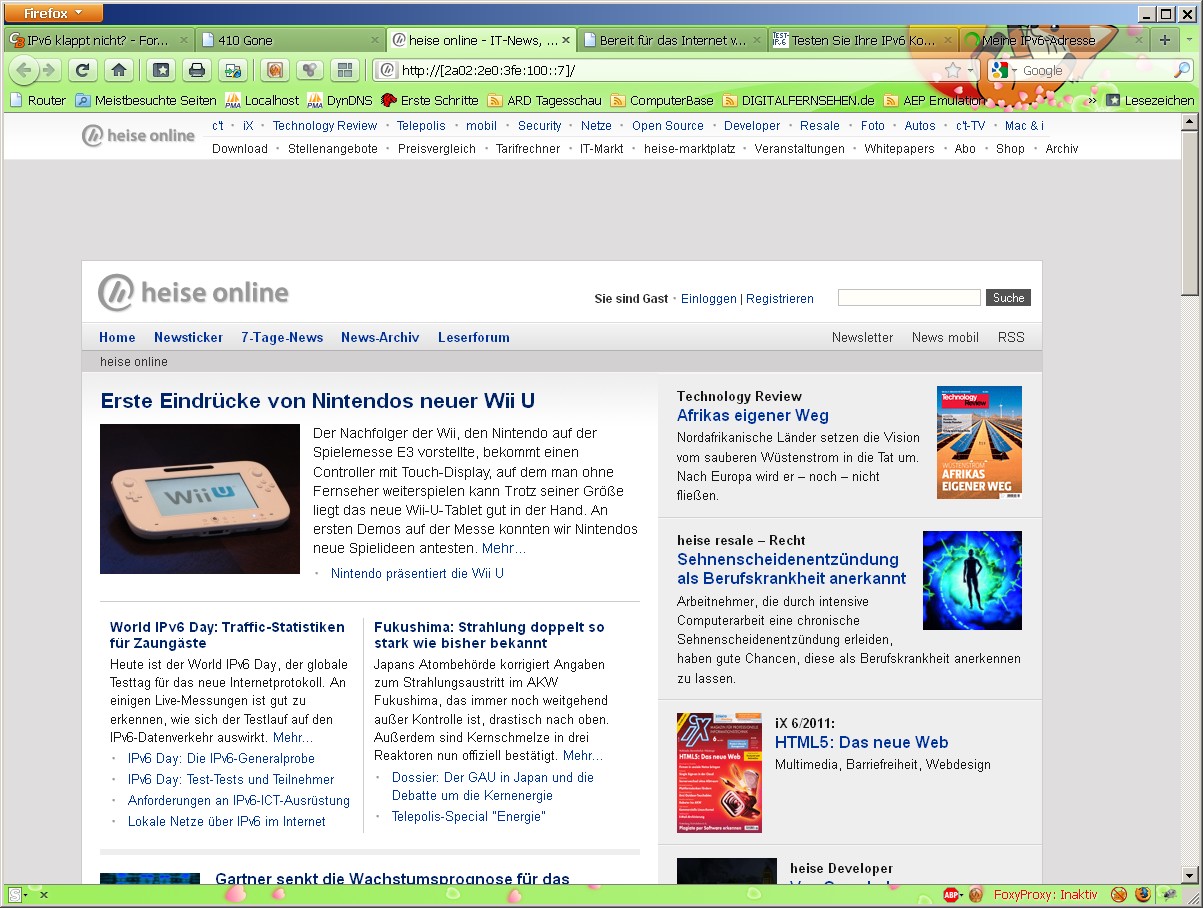Click the grey heart-shaped toolbar icon
The width and height of the screenshot is (1203, 908).
point(309,70)
